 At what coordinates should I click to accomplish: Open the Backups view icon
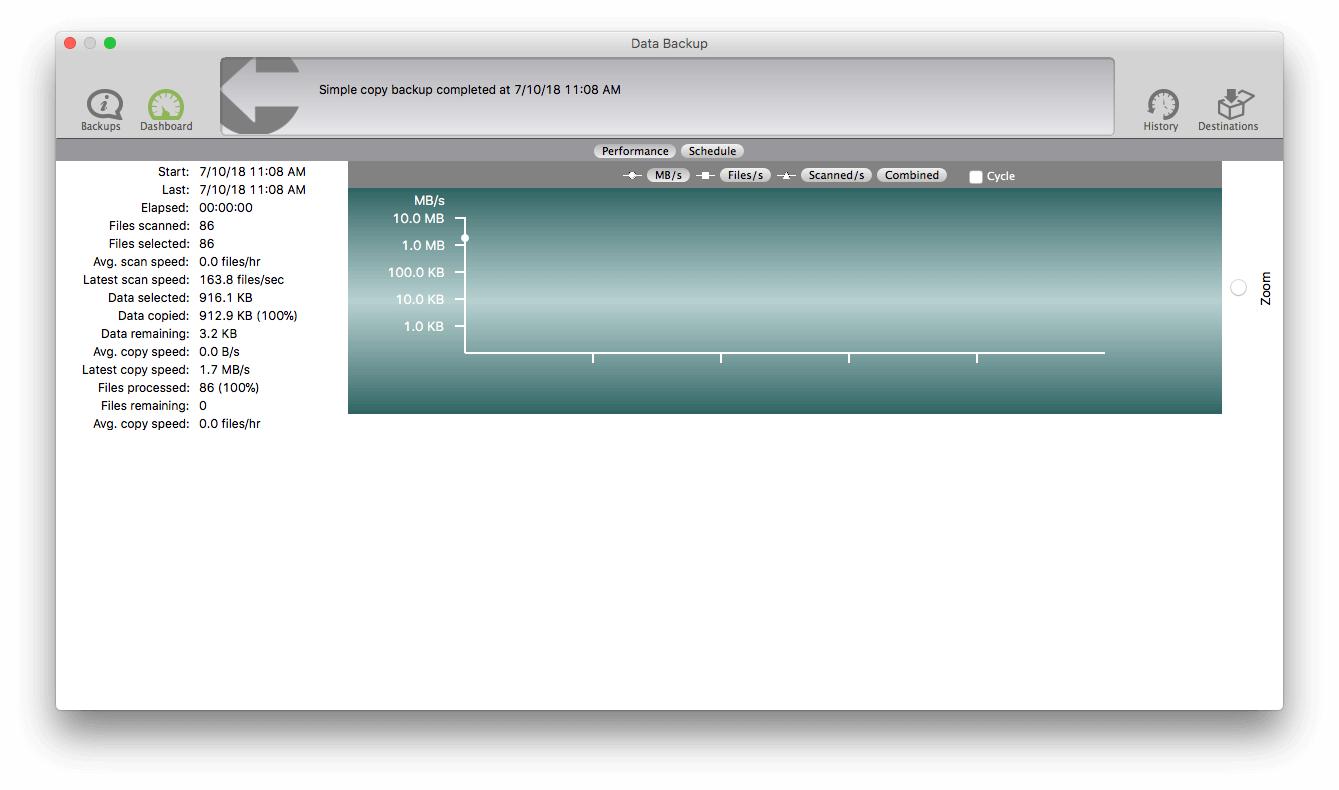coord(102,106)
